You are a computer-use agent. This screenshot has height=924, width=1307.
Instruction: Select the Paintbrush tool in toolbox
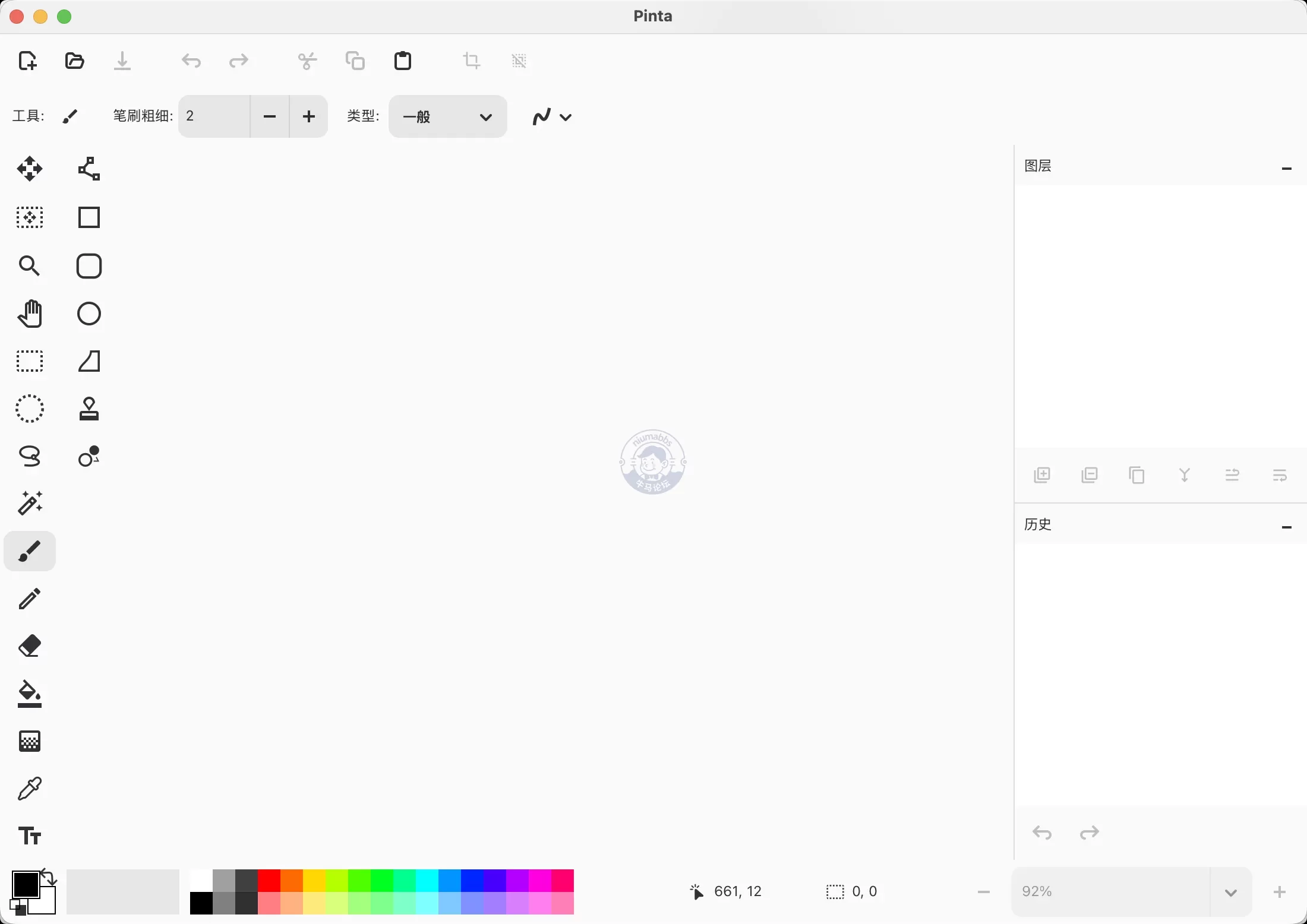click(x=30, y=551)
